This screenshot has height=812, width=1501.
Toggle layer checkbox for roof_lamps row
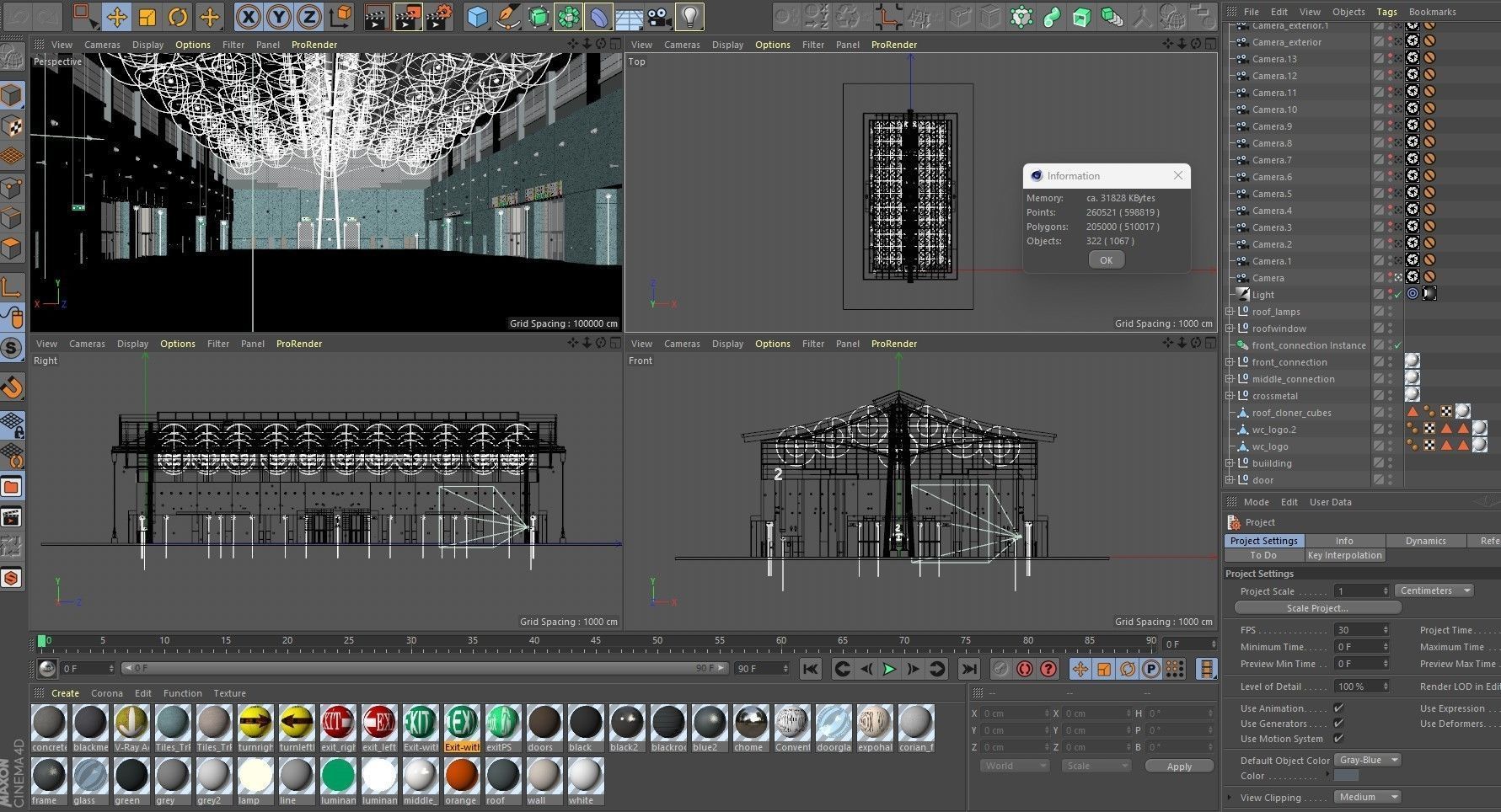point(1378,312)
